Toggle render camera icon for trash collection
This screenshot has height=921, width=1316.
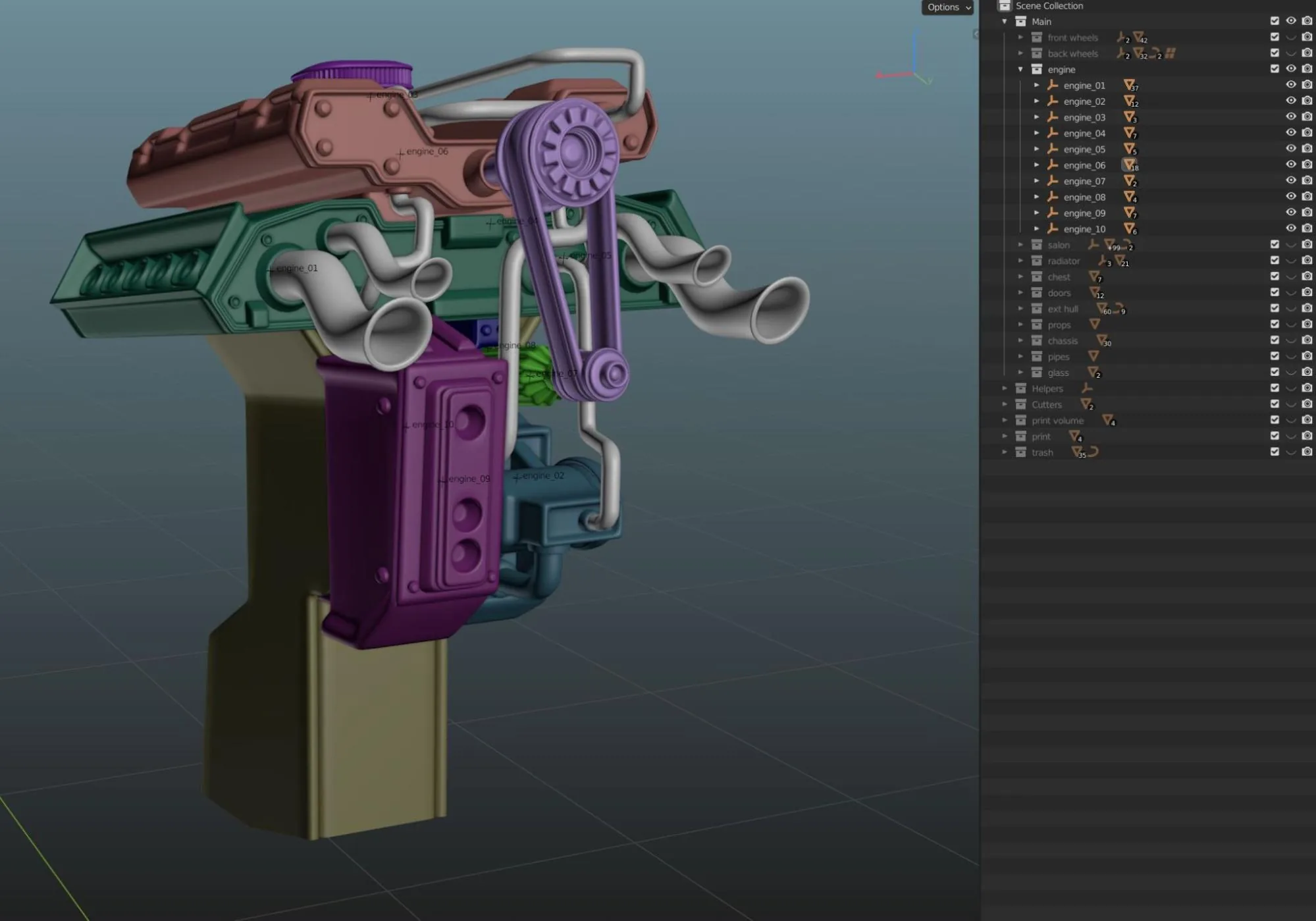click(1307, 452)
